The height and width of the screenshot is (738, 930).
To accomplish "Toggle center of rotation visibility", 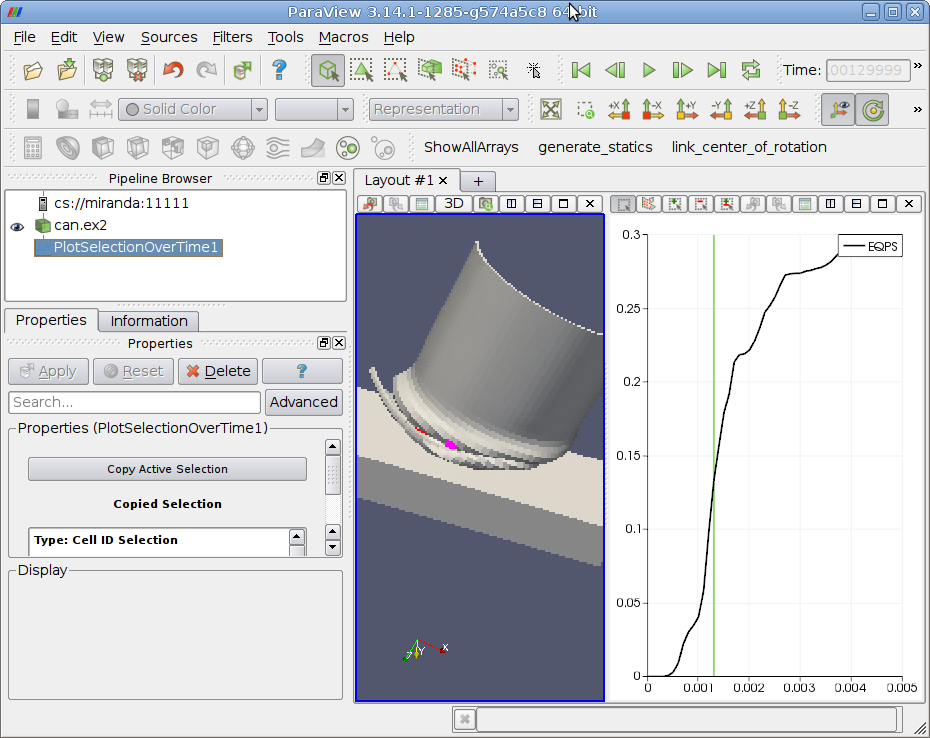I will 872,109.
